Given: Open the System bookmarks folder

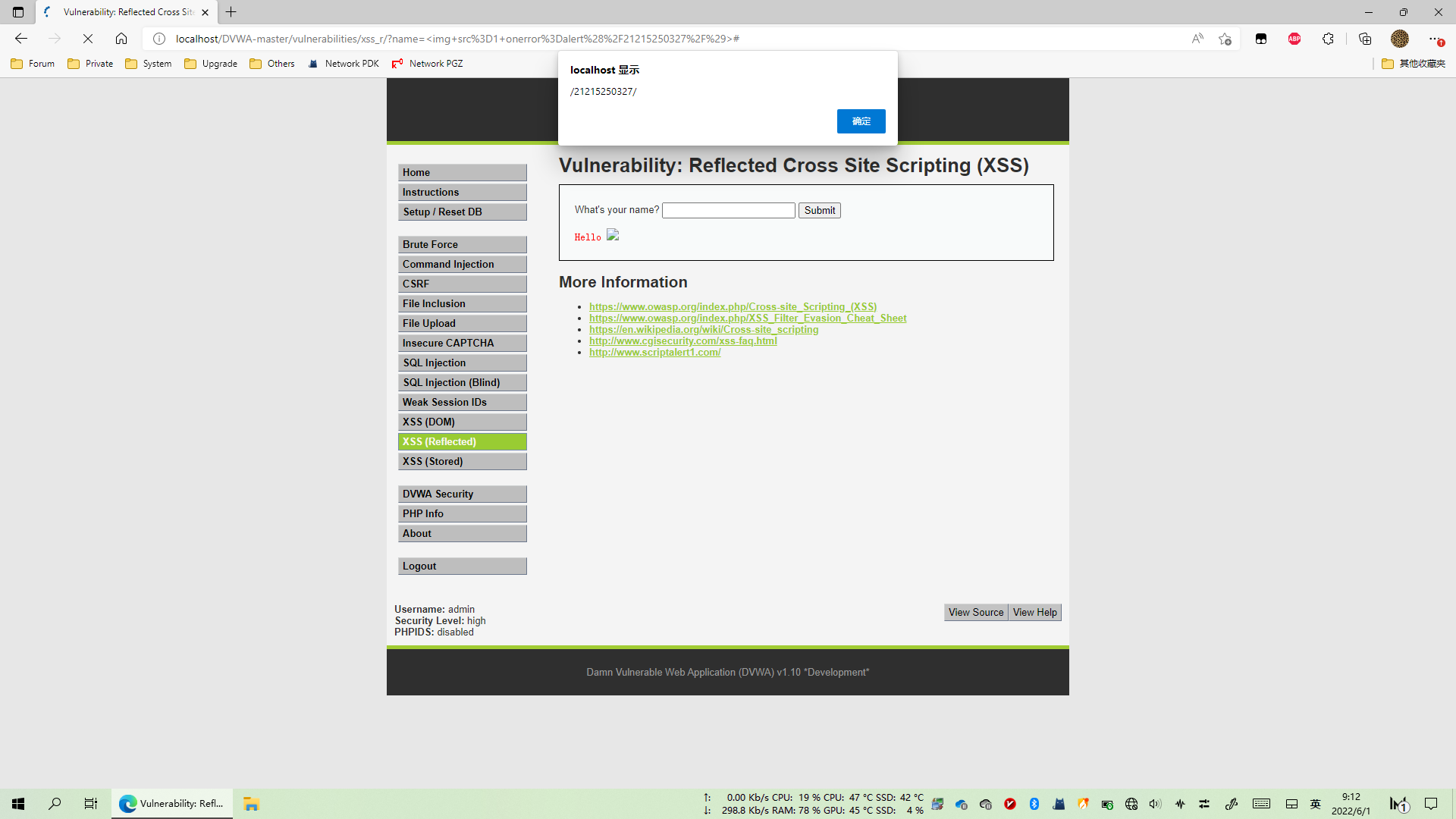Looking at the screenshot, I should [x=149, y=64].
